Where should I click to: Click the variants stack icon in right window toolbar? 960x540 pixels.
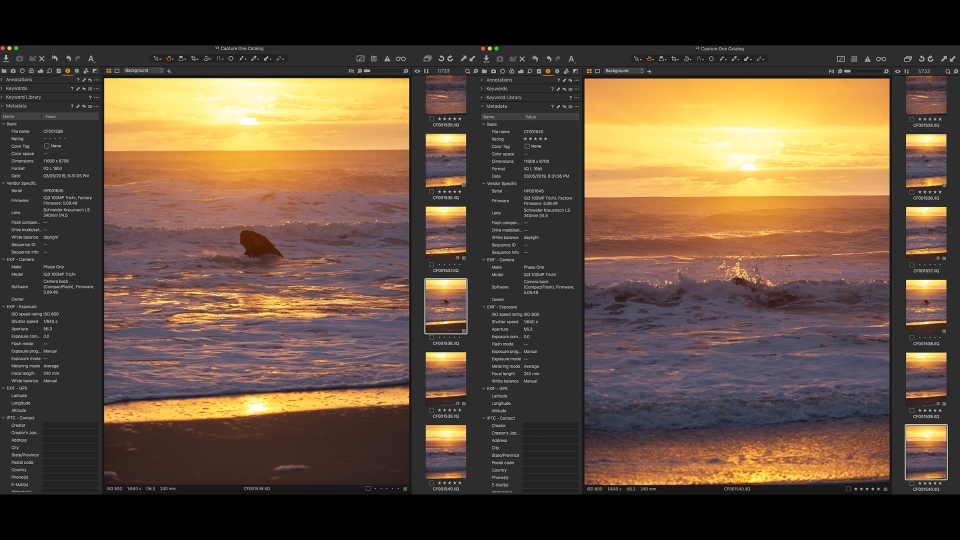coord(908,59)
